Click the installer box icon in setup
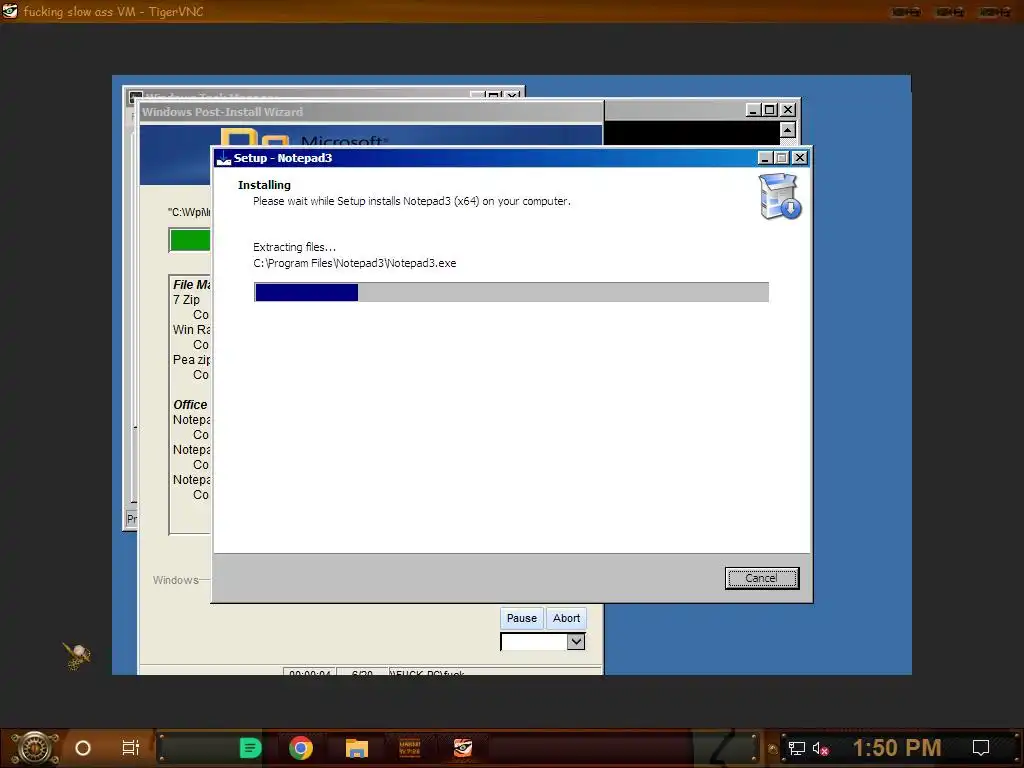This screenshot has height=768, width=1024. [780, 196]
